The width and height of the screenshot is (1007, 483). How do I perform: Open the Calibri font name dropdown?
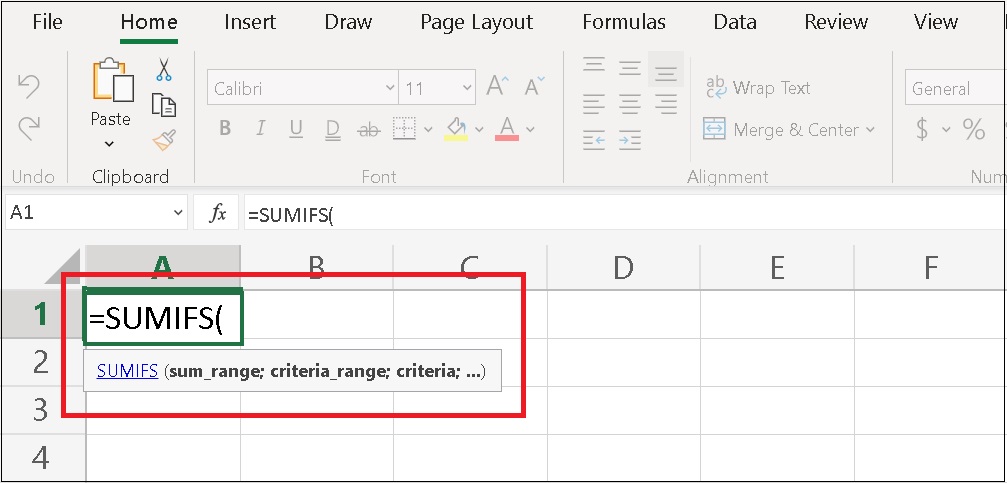pos(389,88)
